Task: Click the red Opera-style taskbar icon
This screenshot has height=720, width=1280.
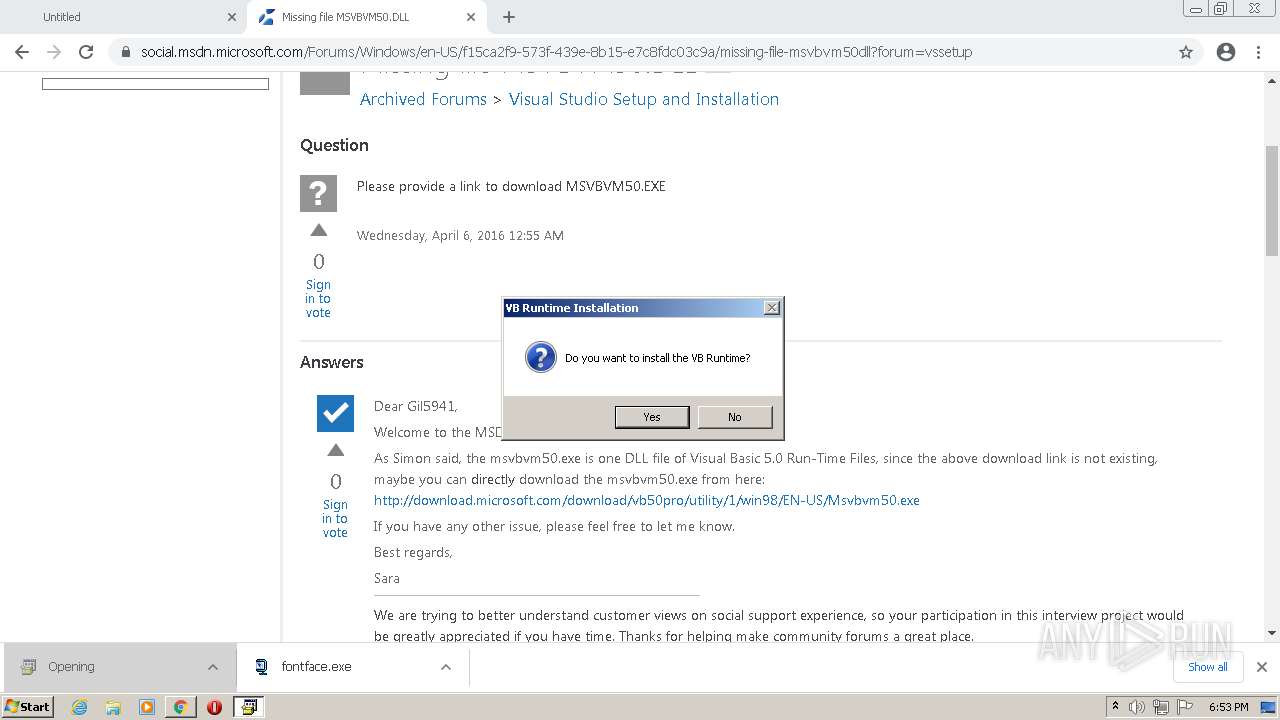Action: pyautogui.click(x=214, y=707)
